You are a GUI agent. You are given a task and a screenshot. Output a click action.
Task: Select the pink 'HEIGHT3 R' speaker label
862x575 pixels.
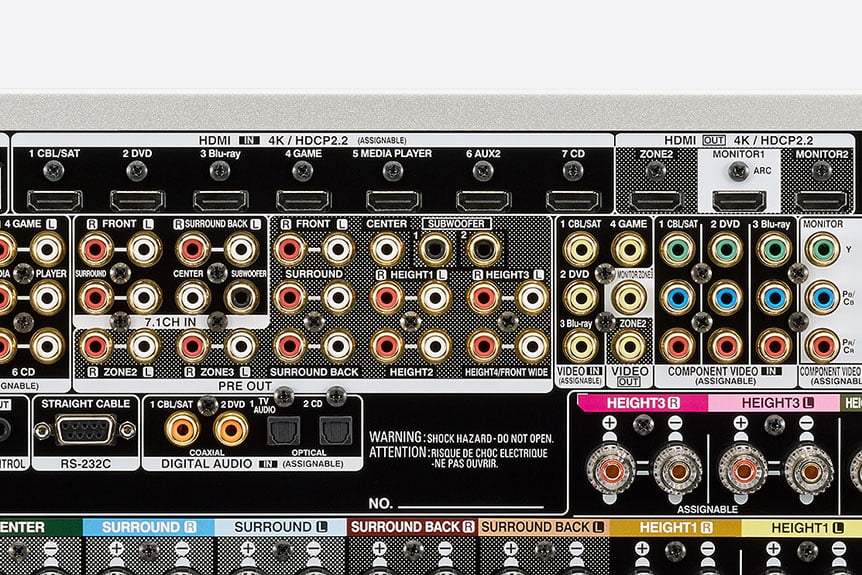(643, 403)
